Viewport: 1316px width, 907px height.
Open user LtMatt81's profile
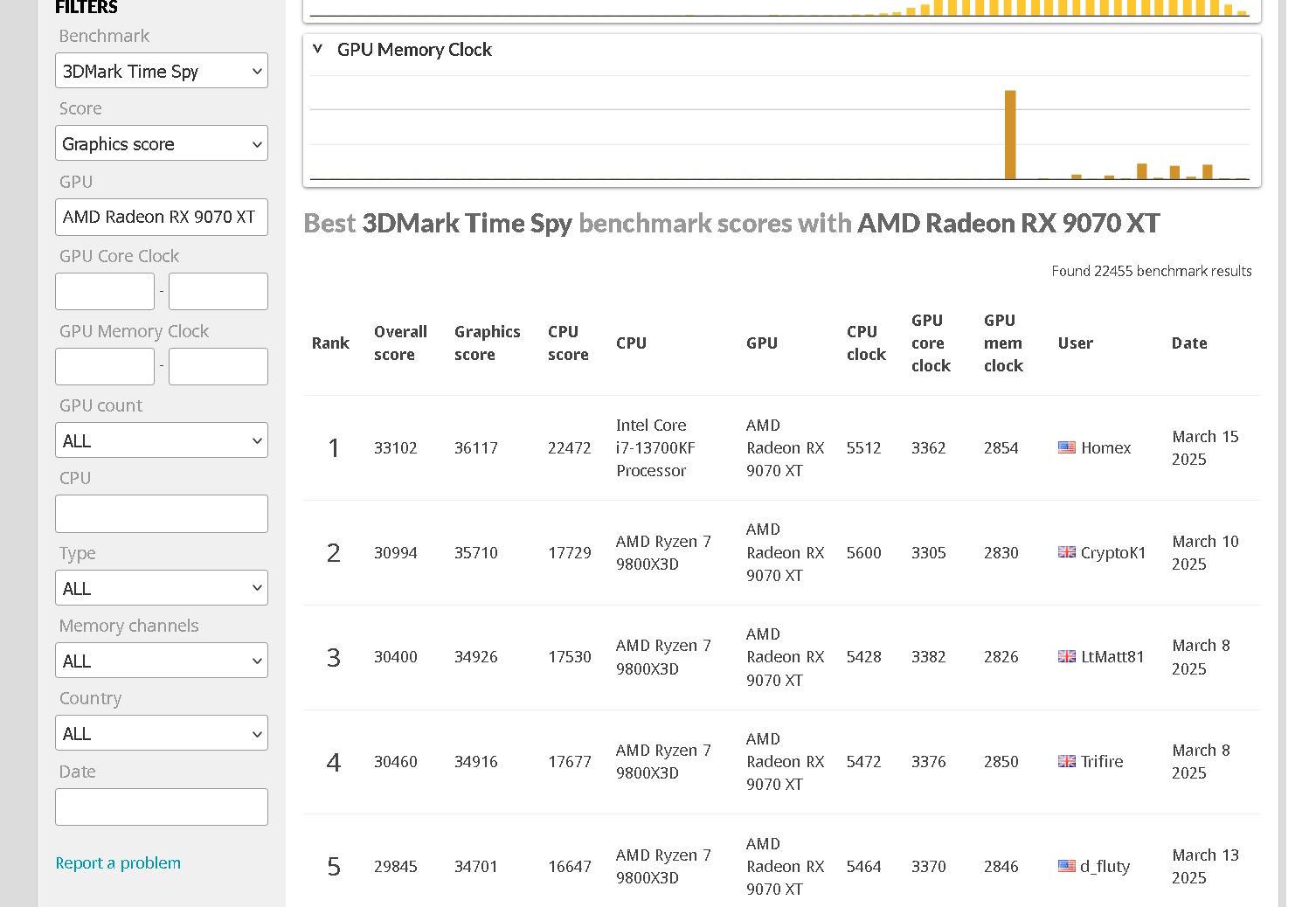[1112, 656]
